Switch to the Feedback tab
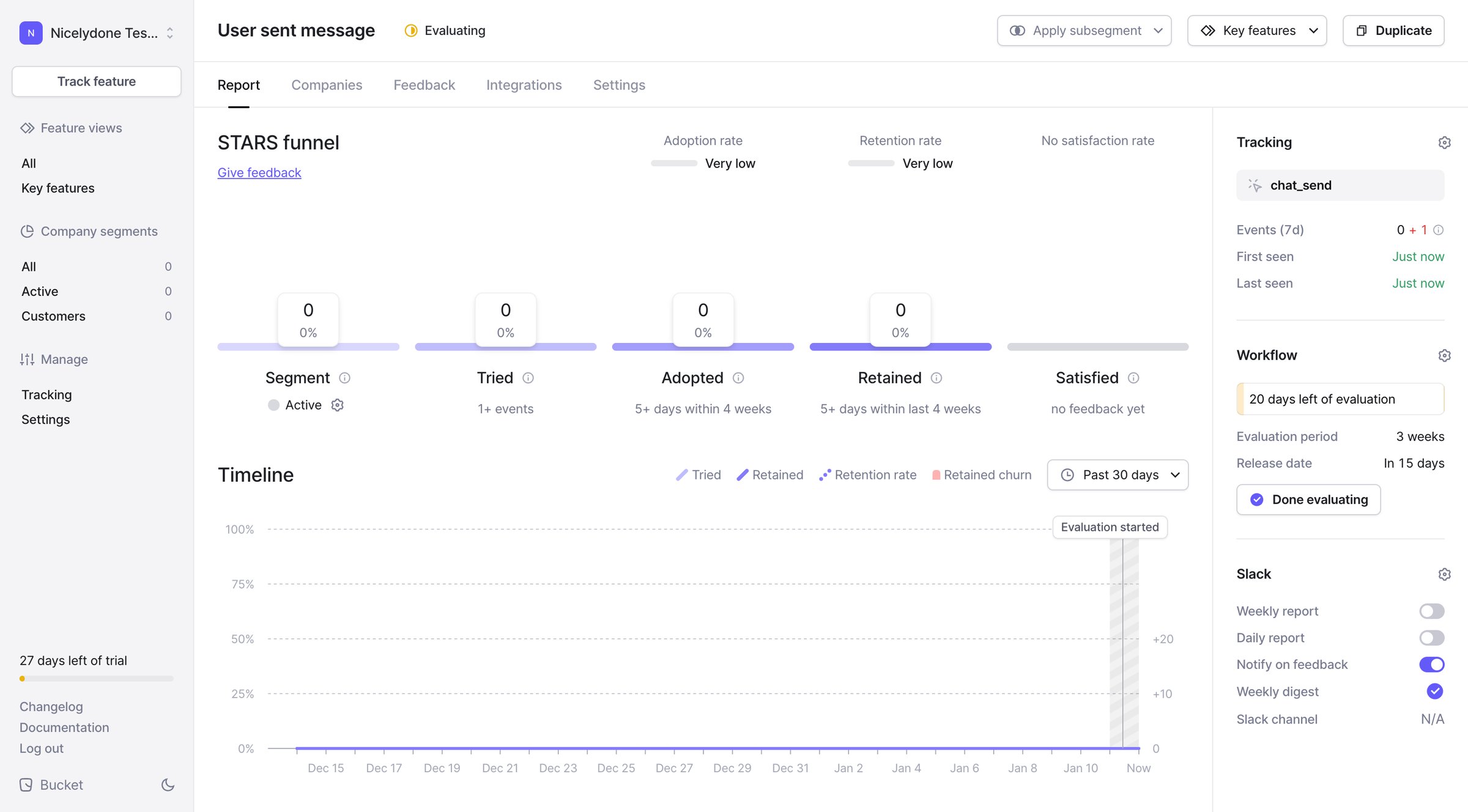This screenshot has height=812, width=1468. click(x=424, y=85)
